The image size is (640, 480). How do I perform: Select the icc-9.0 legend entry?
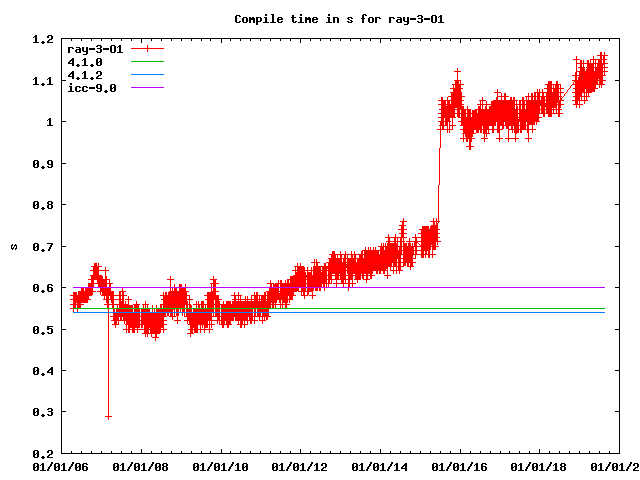(x=91, y=88)
